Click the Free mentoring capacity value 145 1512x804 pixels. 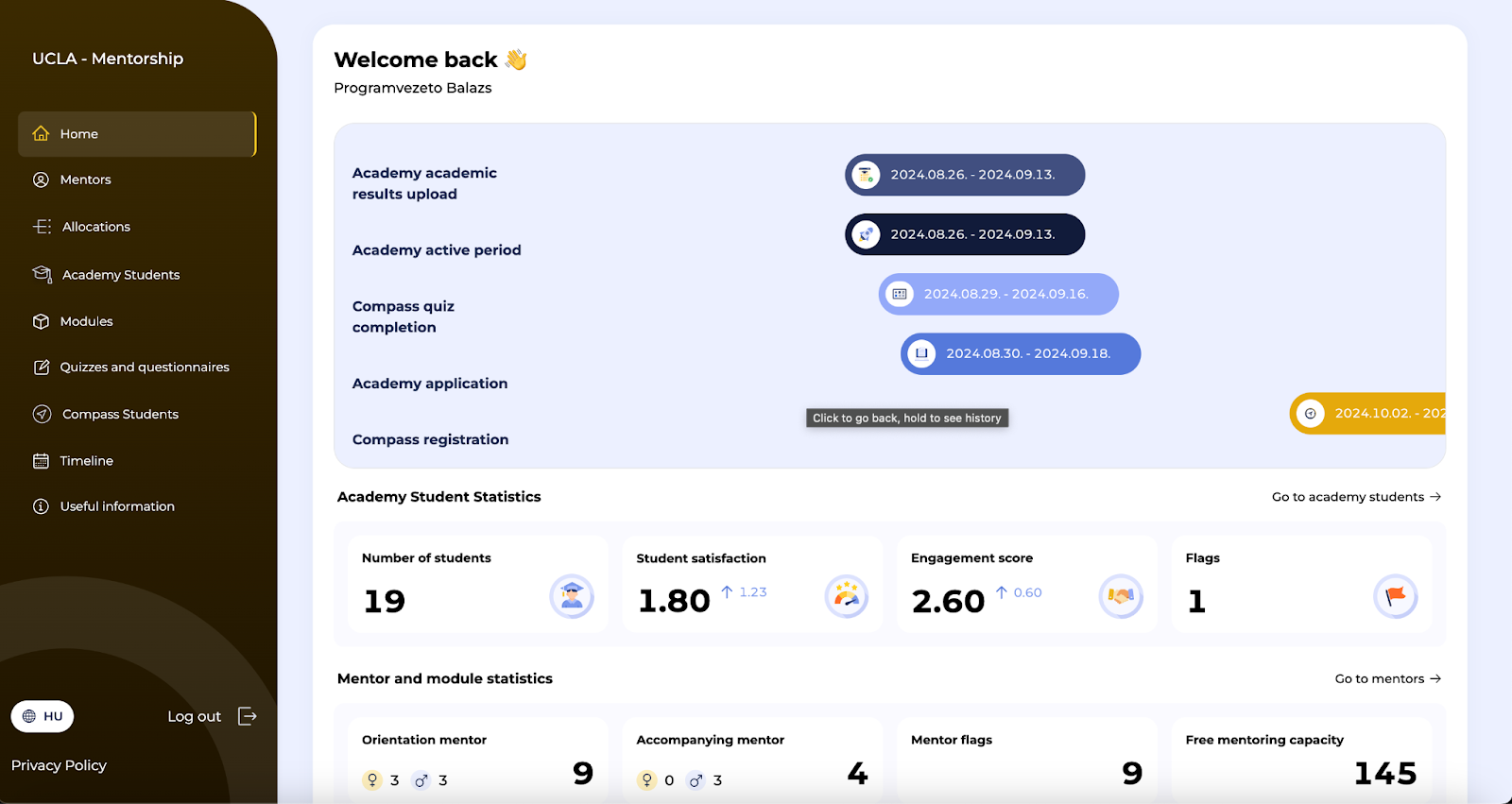(1385, 774)
